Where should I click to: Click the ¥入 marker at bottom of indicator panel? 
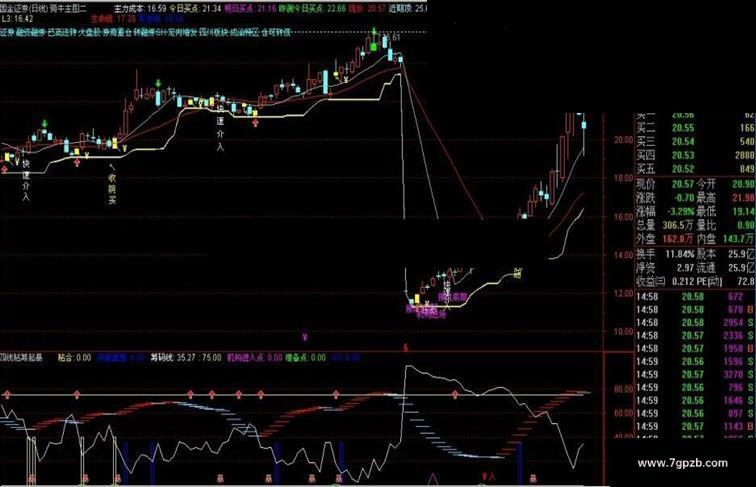tap(488, 476)
